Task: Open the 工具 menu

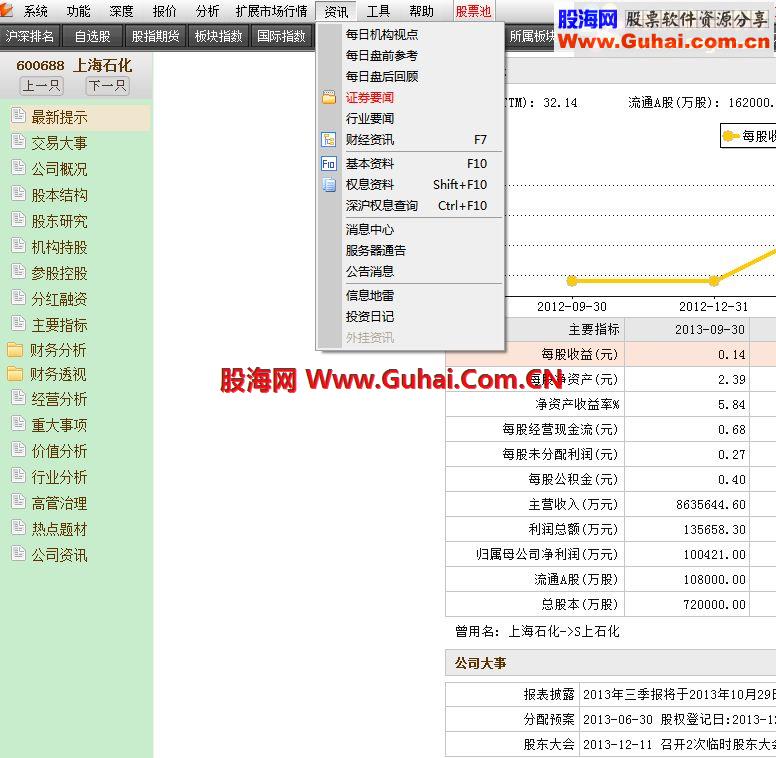Action: [378, 11]
